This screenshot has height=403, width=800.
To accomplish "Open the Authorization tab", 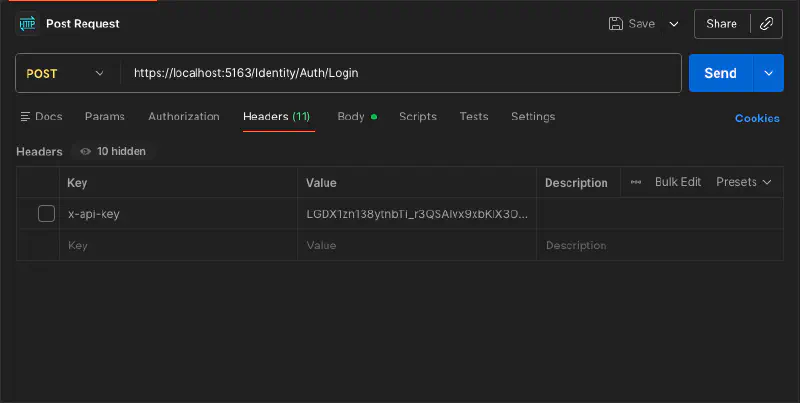I will tap(184, 117).
